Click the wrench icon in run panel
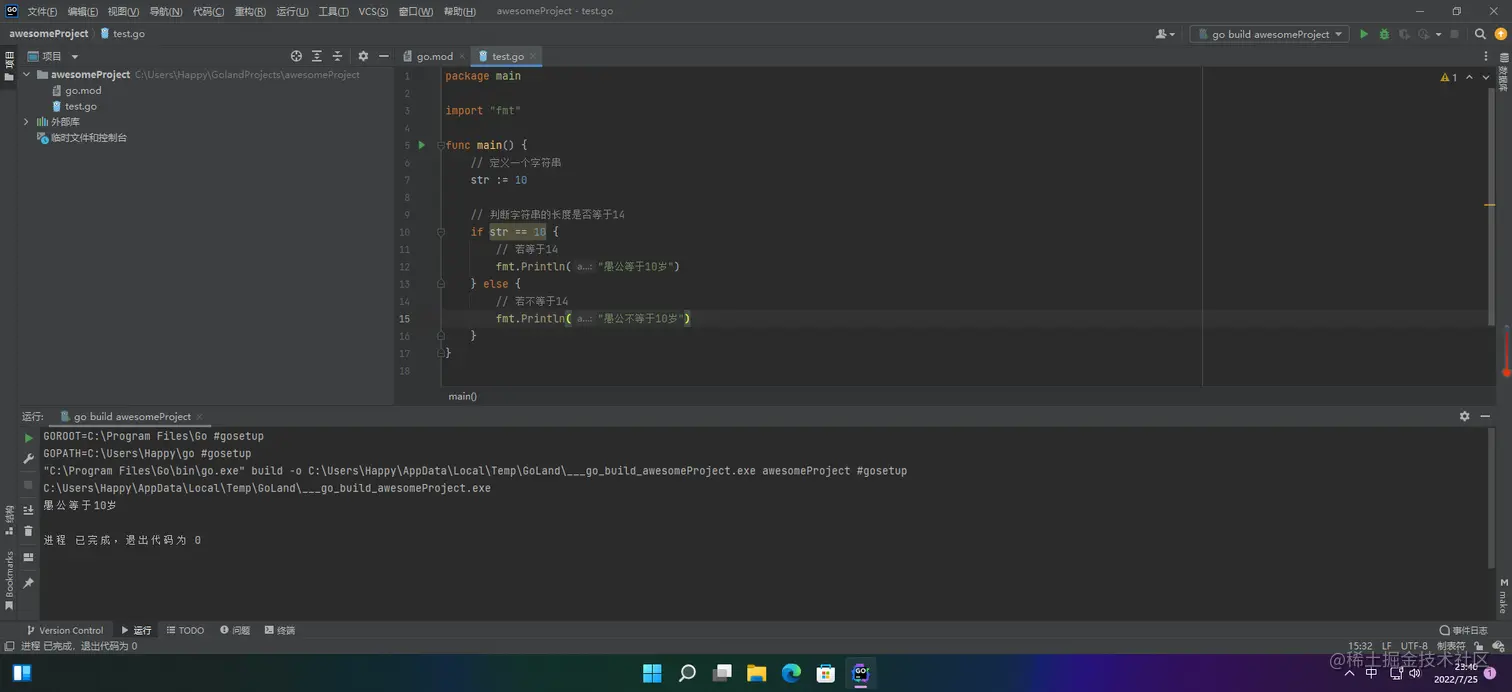The image size is (1512, 692). point(29,459)
